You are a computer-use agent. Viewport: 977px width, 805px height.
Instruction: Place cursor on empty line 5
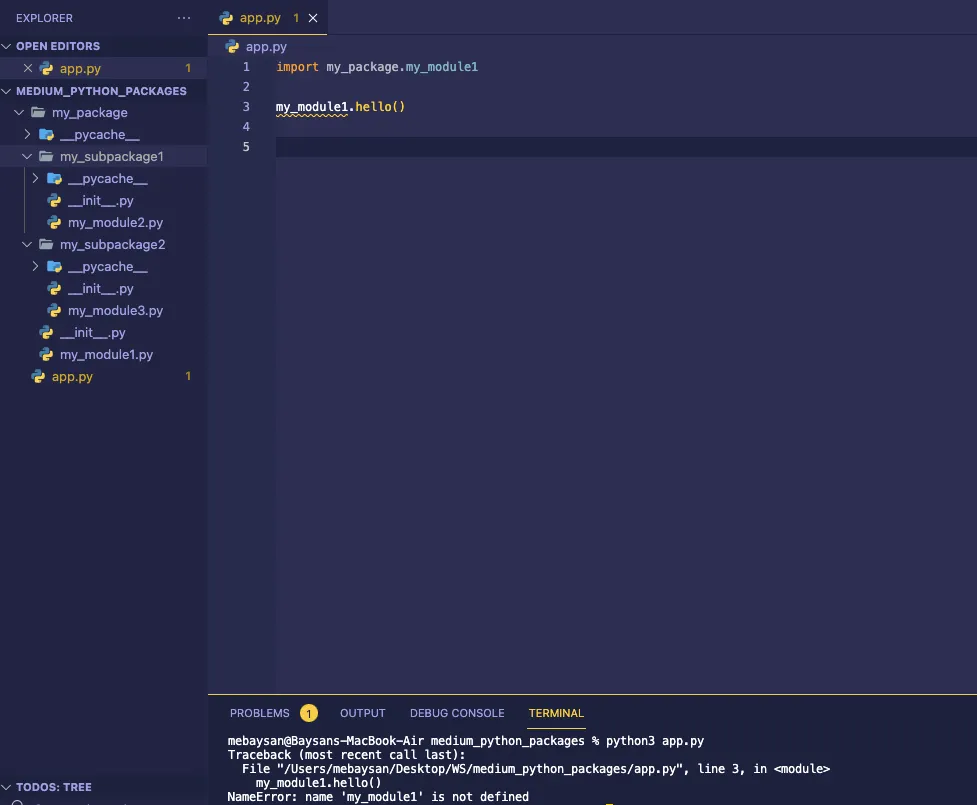[x=626, y=147]
